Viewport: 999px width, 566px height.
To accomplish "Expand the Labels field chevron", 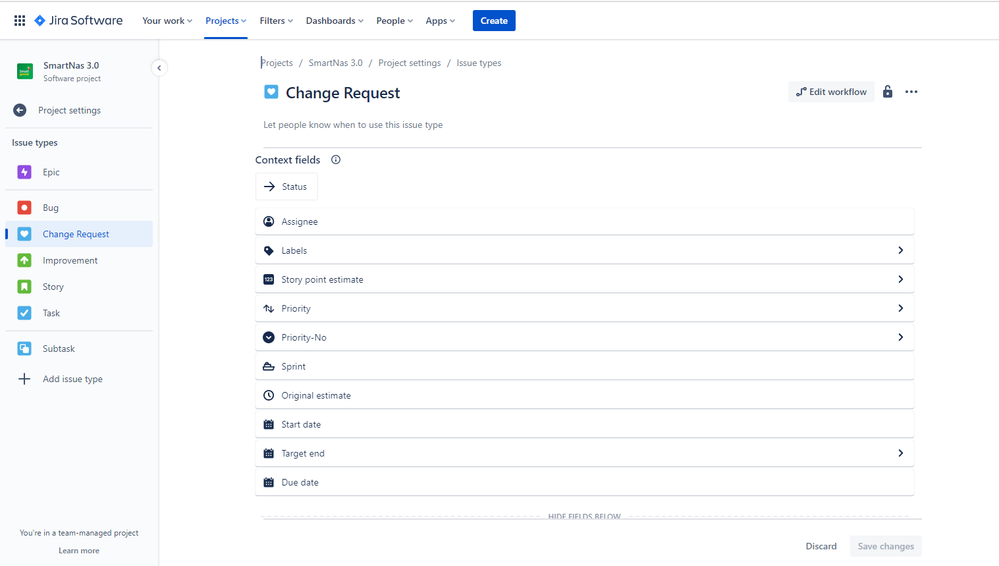I will pyautogui.click(x=900, y=250).
